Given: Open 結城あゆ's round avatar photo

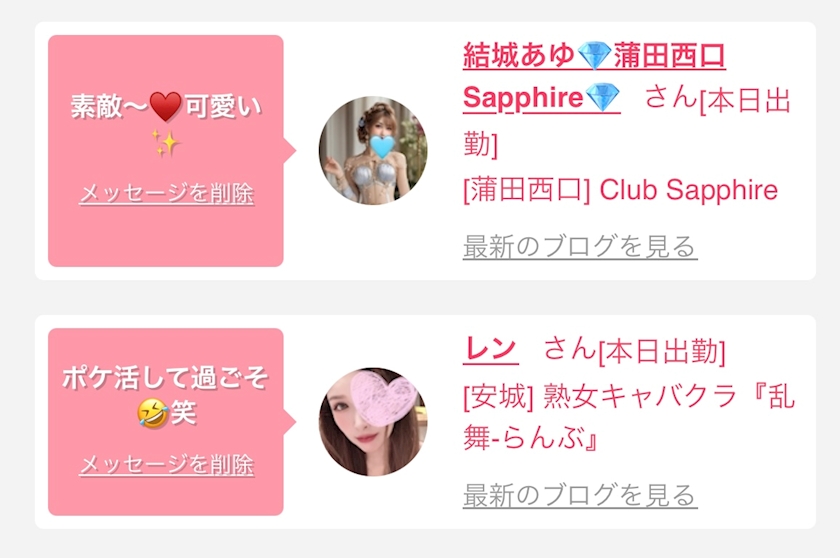Looking at the screenshot, I should 373,150.
